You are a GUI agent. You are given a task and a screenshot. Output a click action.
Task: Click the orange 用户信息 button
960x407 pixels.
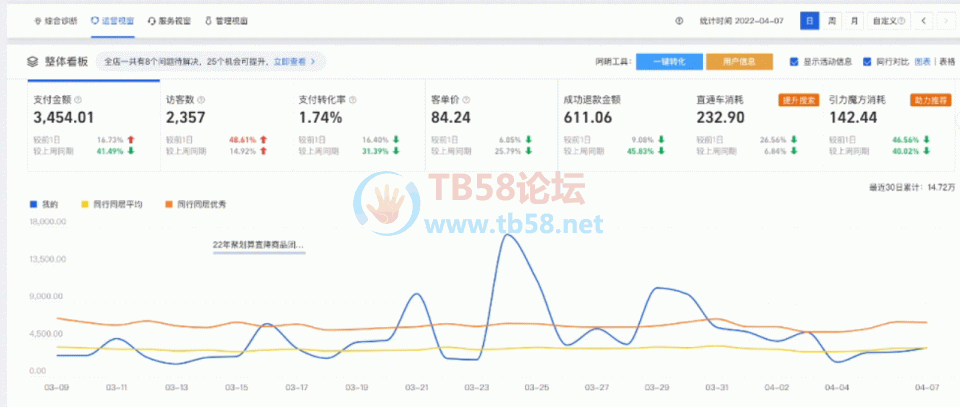tap(739, 61)
